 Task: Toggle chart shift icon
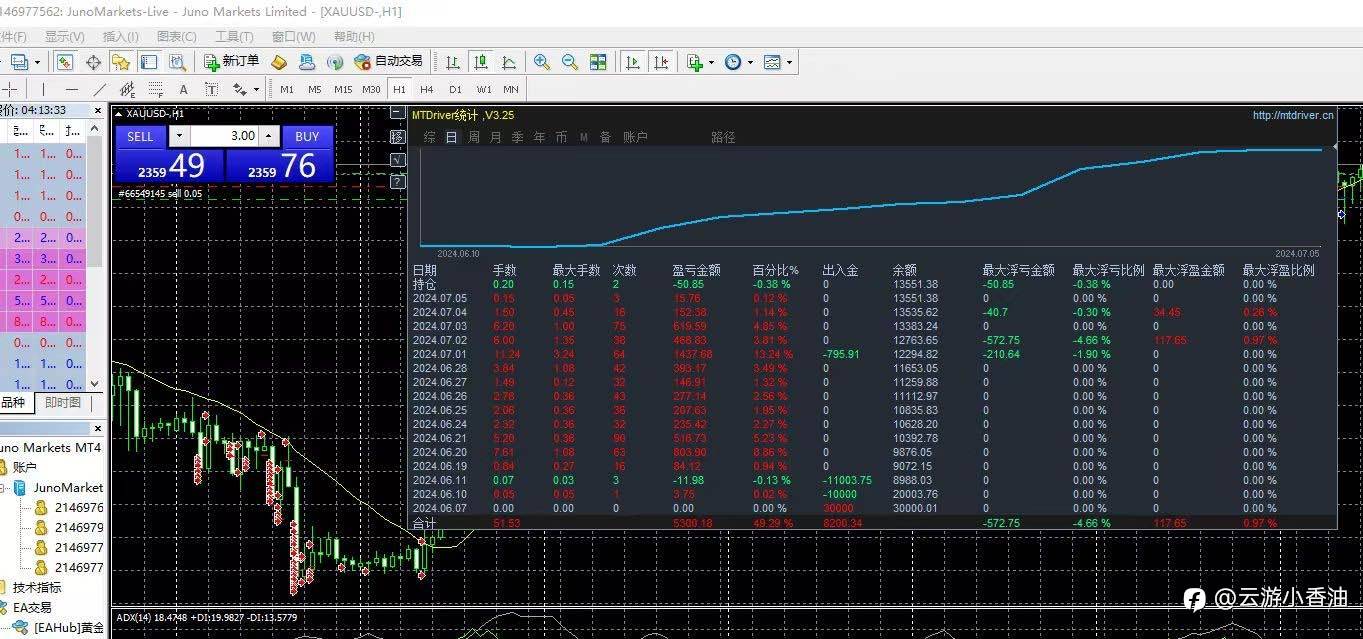click(660, 62)
